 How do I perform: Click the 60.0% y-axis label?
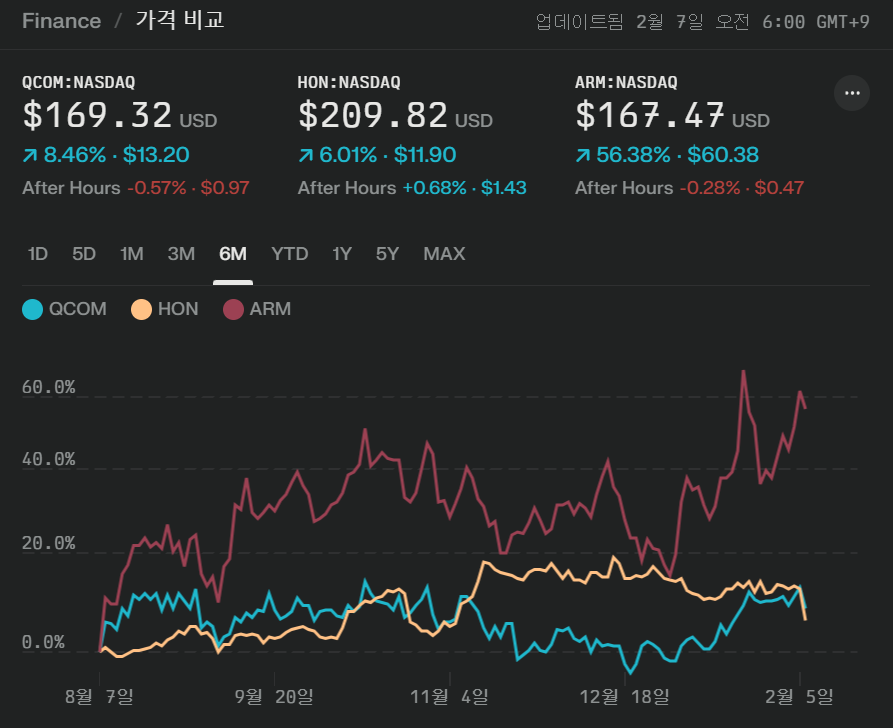click(x=48, y=387)
